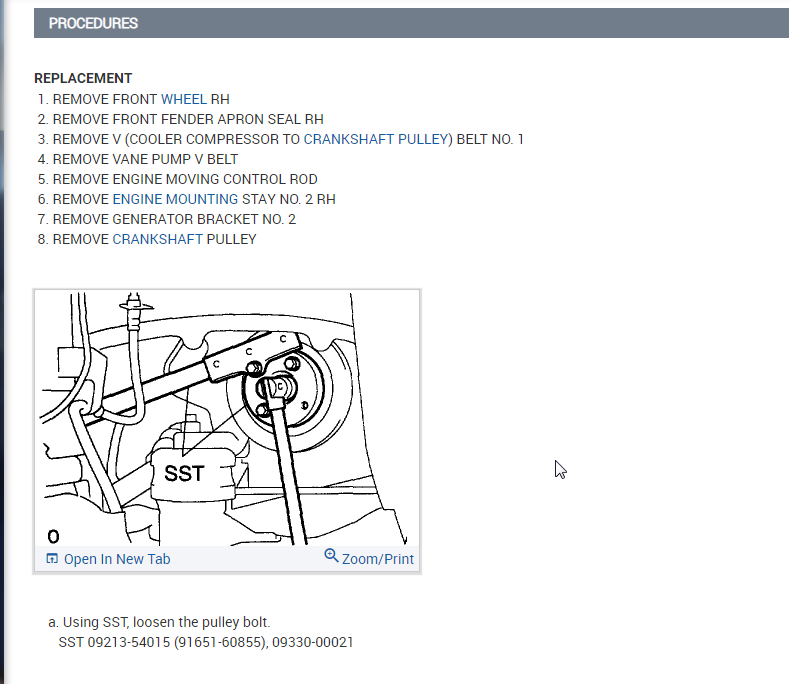Click text 'Using SST, loosen the pulley bolt.'

pyautogui.click(x=167, y=623)
